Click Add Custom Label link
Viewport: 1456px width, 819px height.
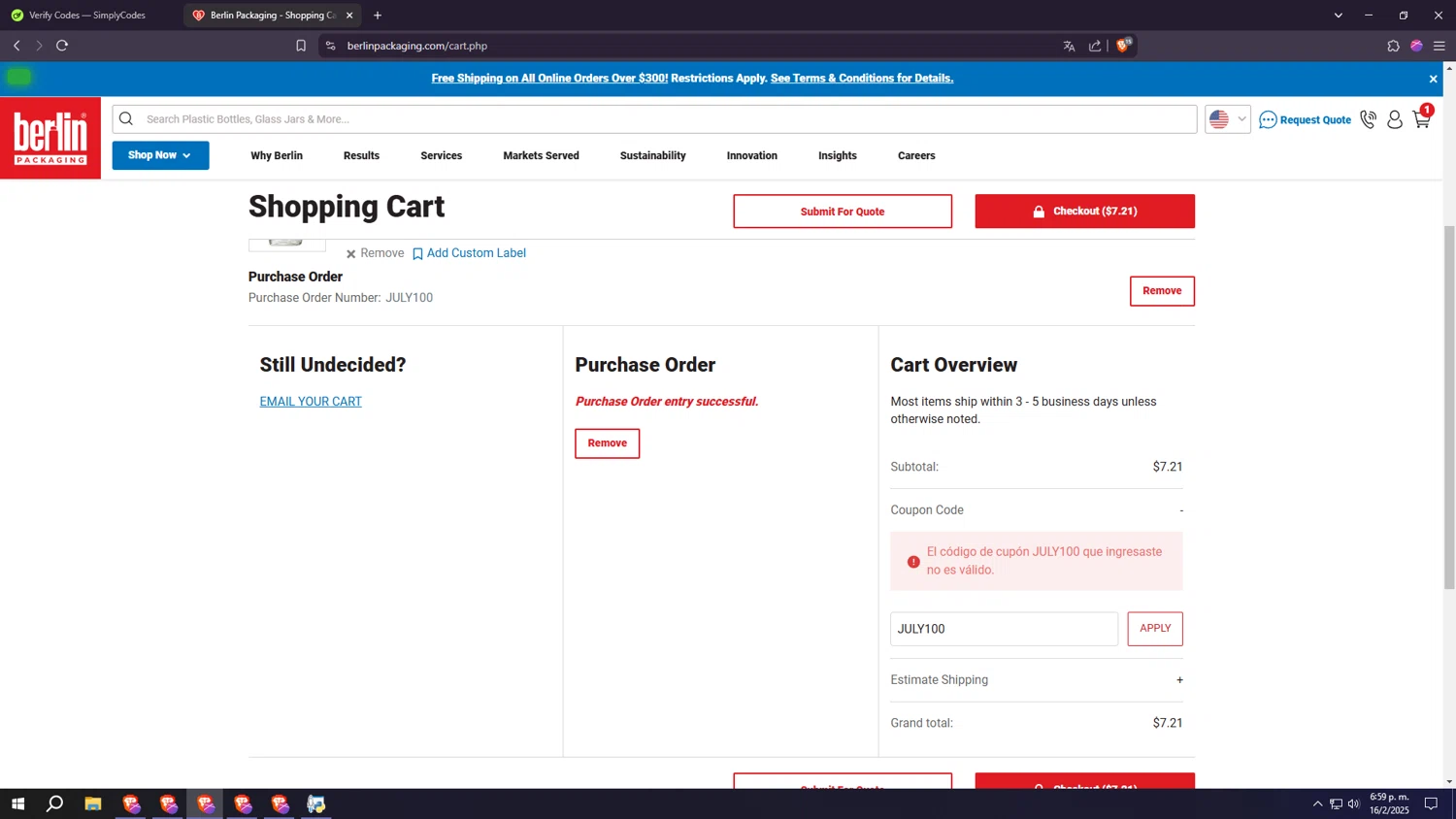coord(469,253)
